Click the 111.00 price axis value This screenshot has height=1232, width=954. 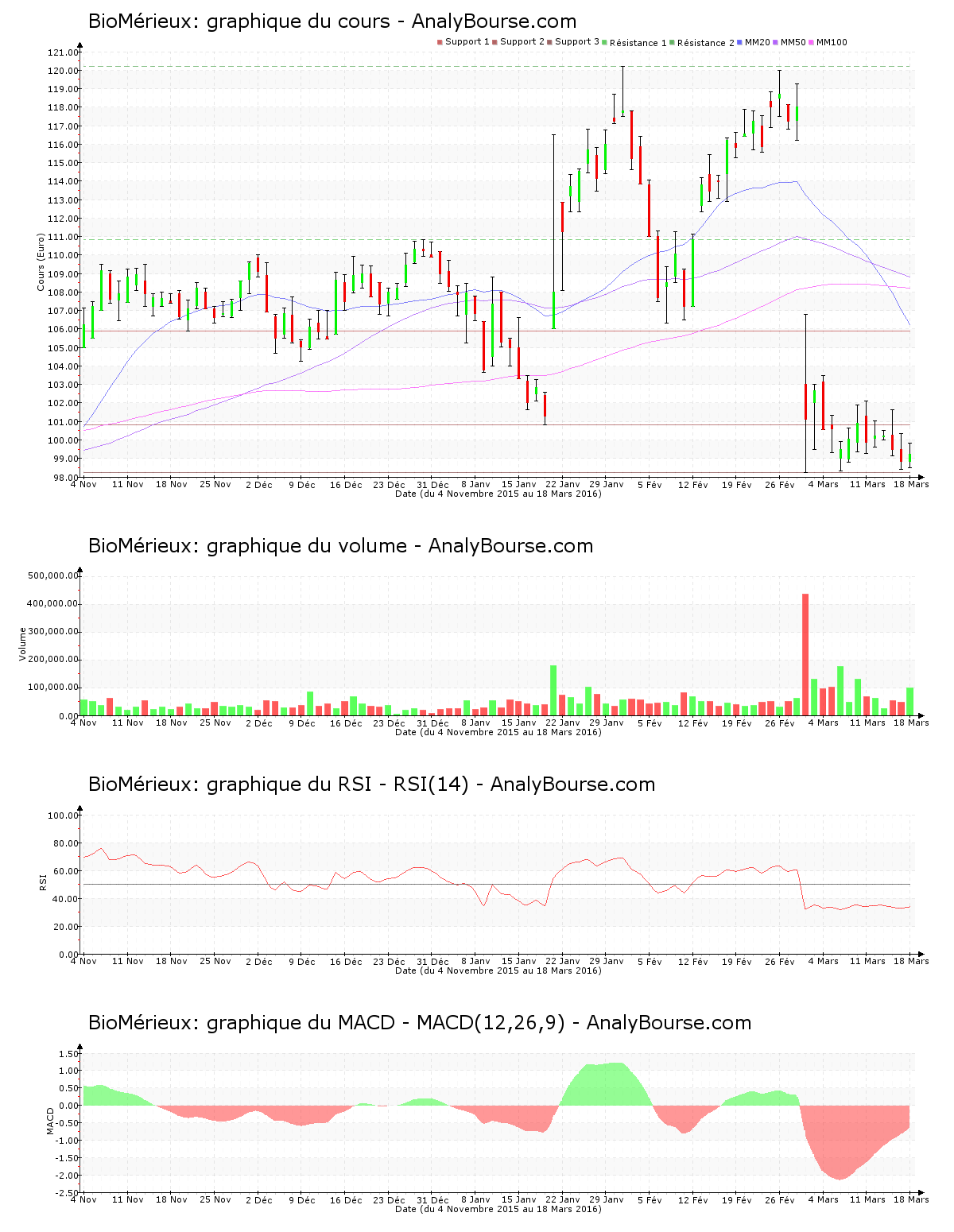tap(63, 238)
